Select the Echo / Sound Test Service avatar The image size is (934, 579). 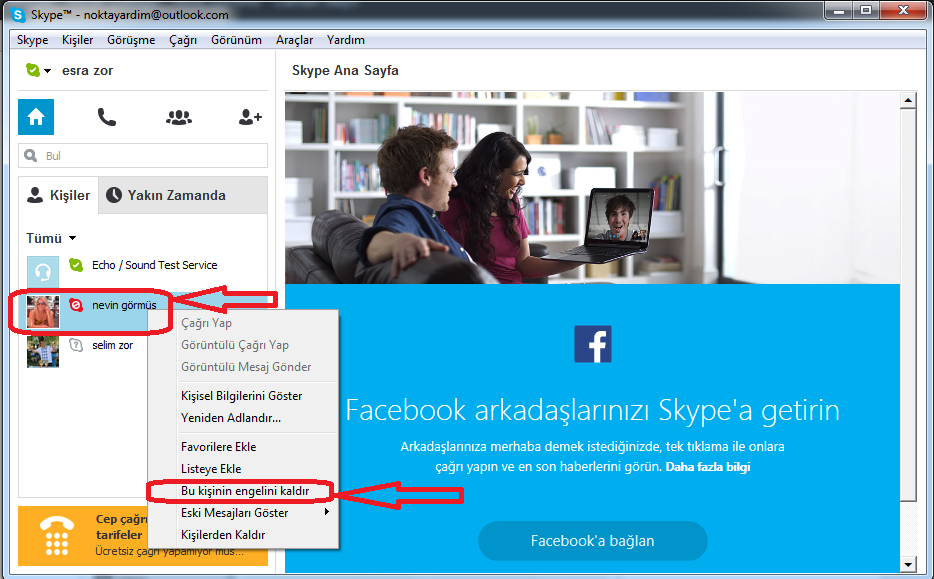click(43, 272)
